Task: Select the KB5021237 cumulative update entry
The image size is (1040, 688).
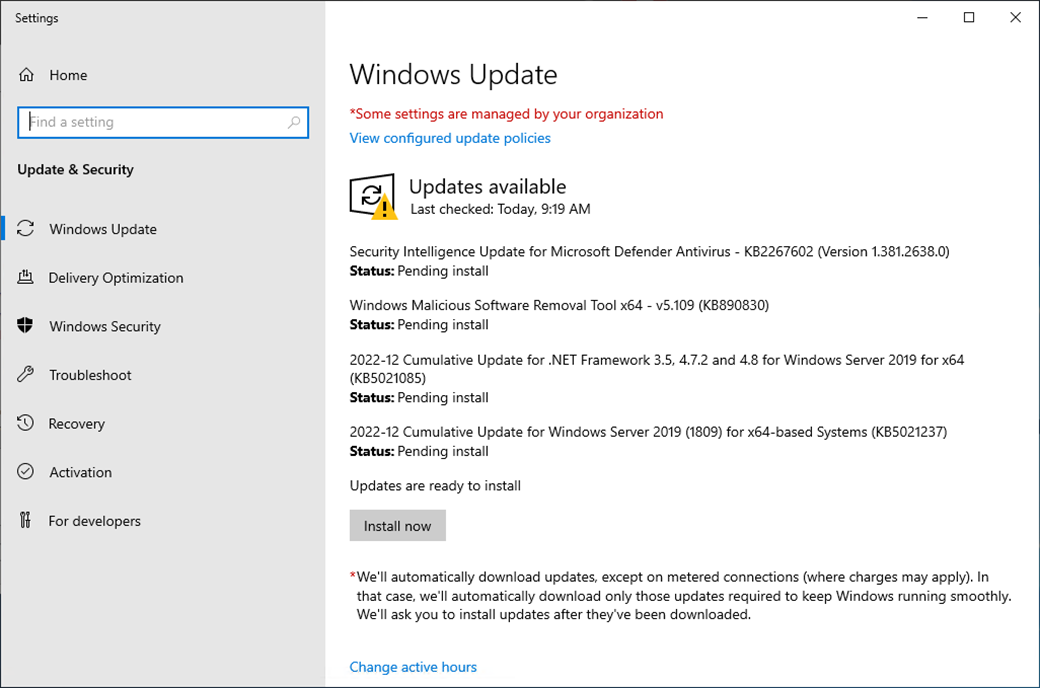Action: click(648, 432)
